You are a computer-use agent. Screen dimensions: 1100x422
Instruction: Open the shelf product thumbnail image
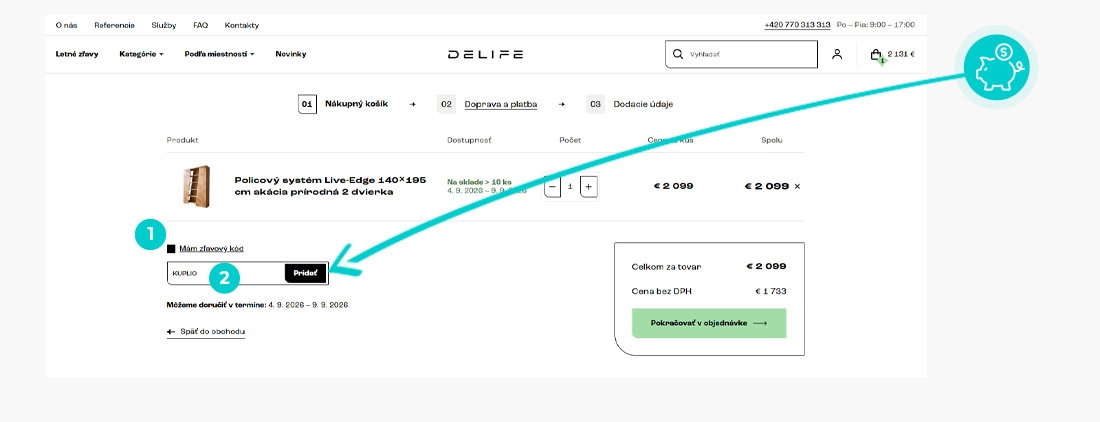(x=196, y=185)
